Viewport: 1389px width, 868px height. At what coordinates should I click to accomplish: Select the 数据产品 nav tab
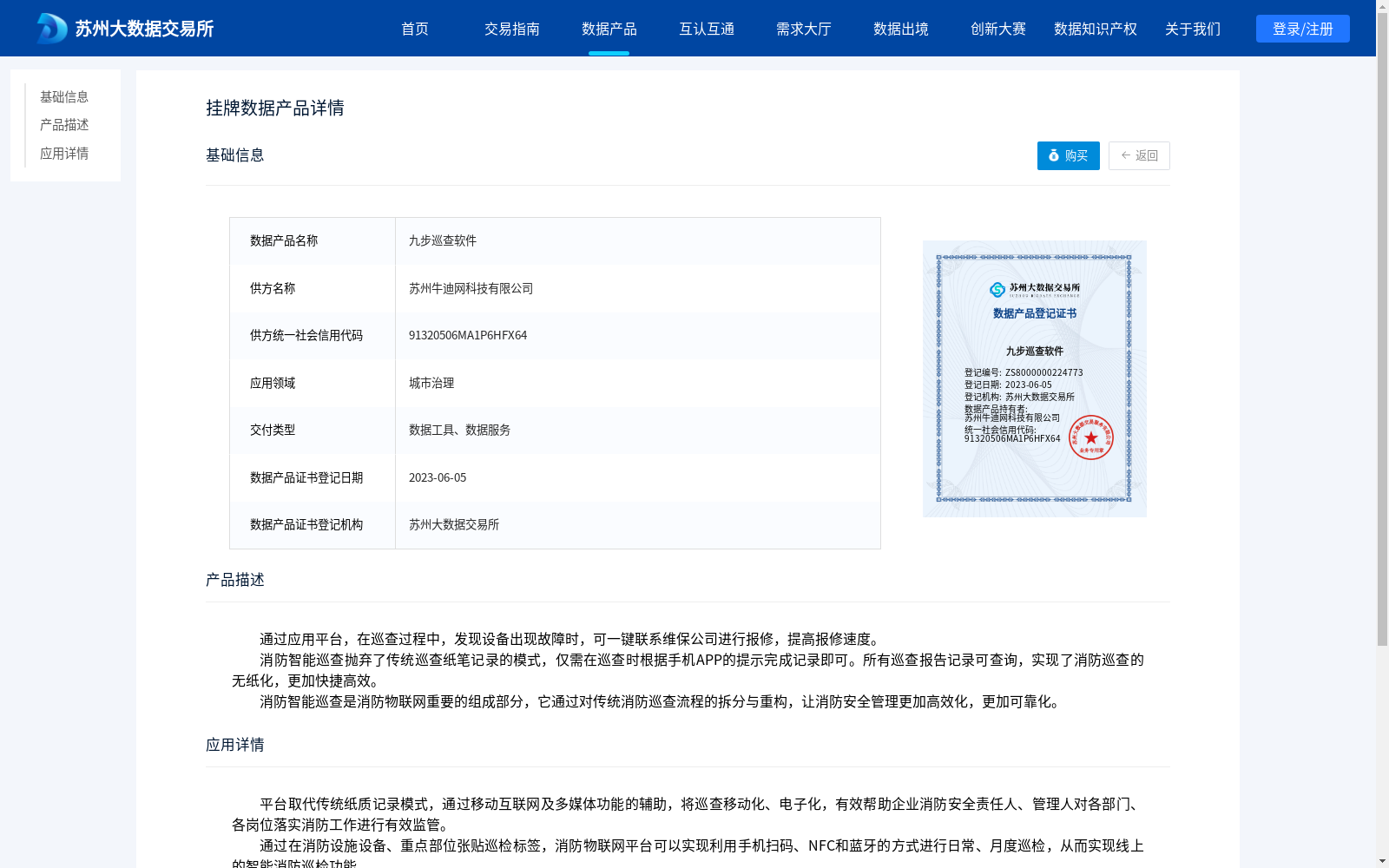pyautogui.click(x=609, y=29)
